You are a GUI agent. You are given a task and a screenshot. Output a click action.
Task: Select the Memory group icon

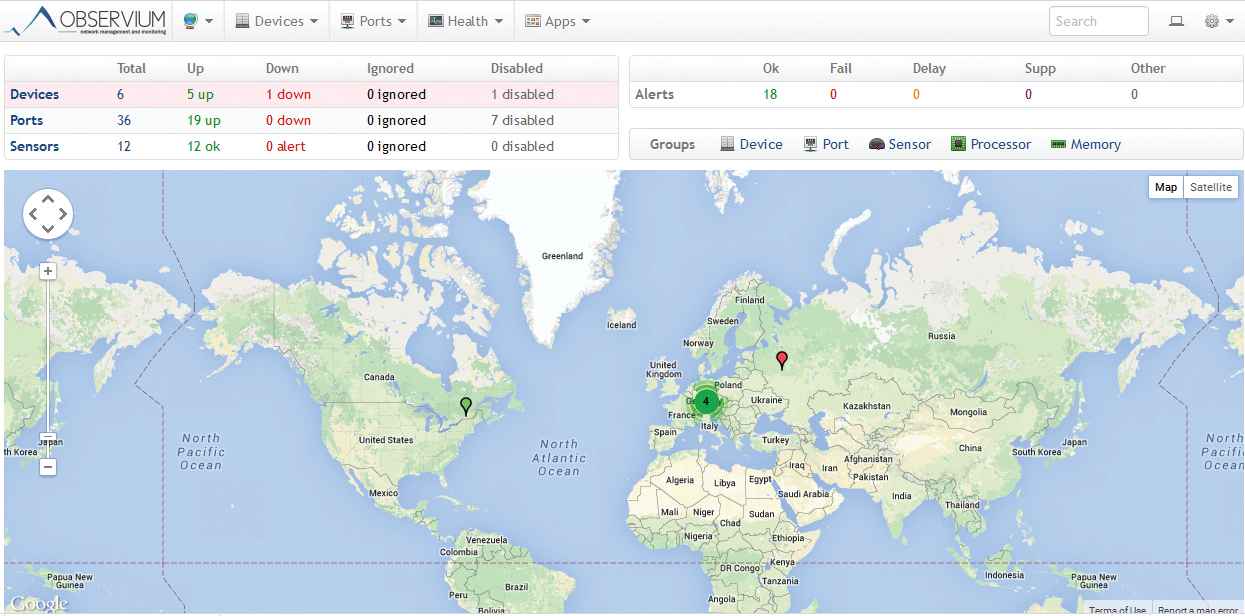[1059, 144]
